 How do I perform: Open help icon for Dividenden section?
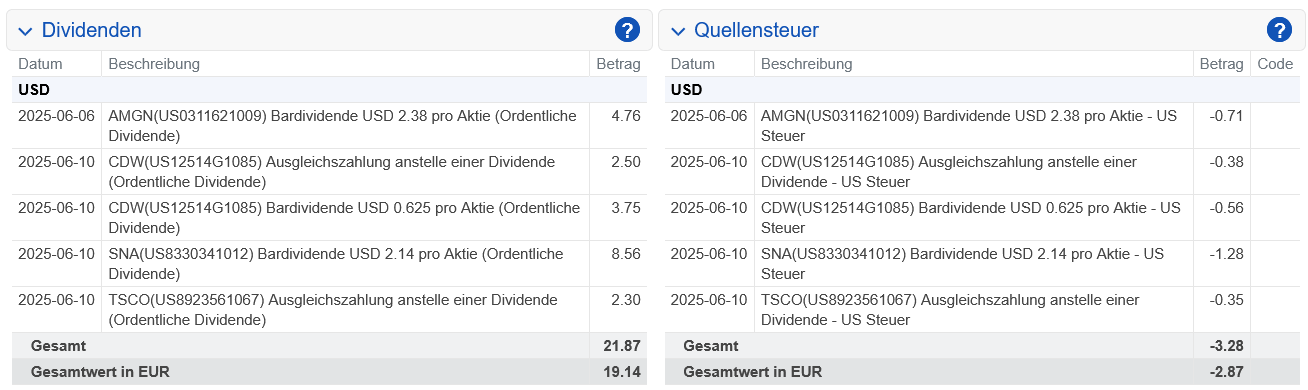tap(627, 30)
